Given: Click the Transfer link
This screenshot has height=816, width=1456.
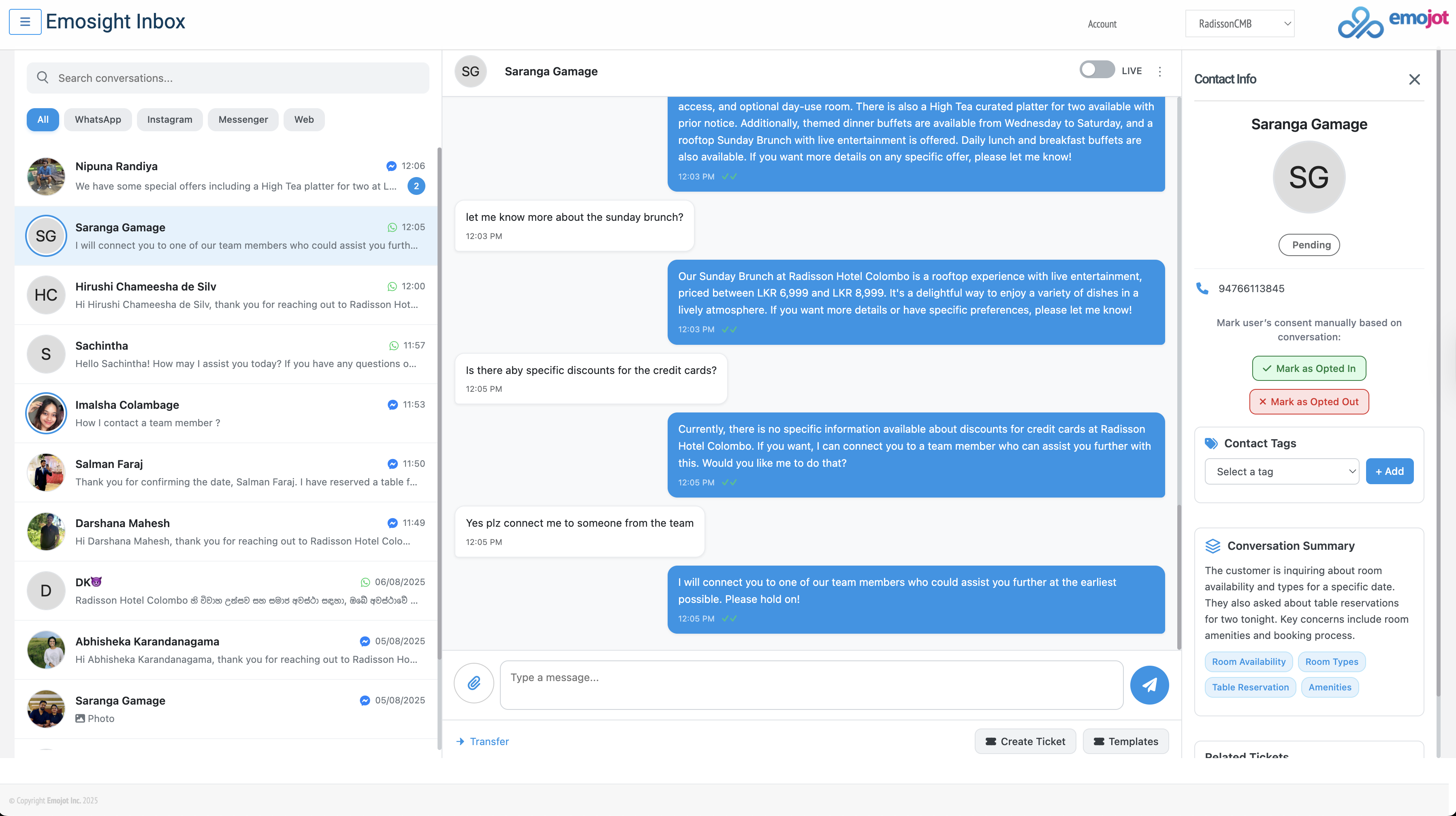Looking at the screenshot, I should point(482,741).
